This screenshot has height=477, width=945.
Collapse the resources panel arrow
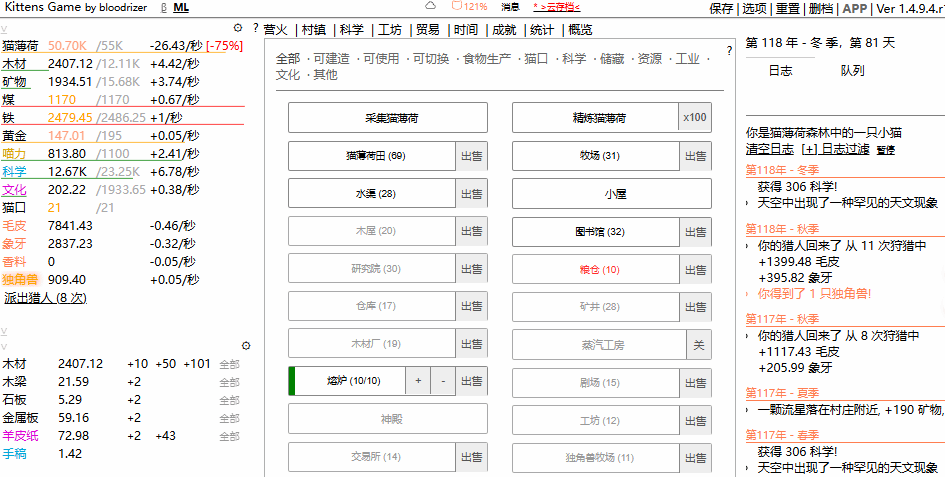pos(4,29)
